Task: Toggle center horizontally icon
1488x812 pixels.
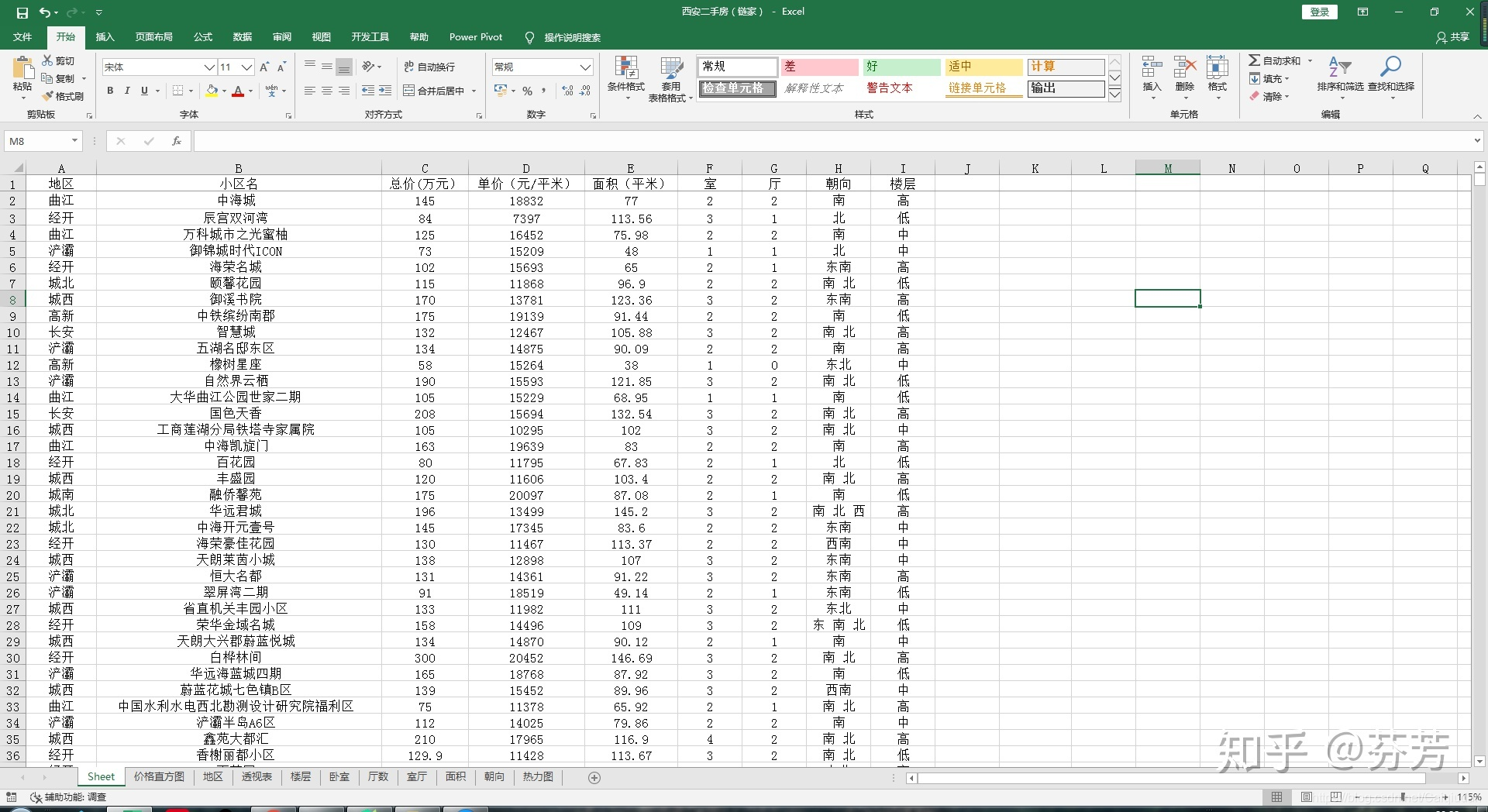Action: [x=327, y=91]
